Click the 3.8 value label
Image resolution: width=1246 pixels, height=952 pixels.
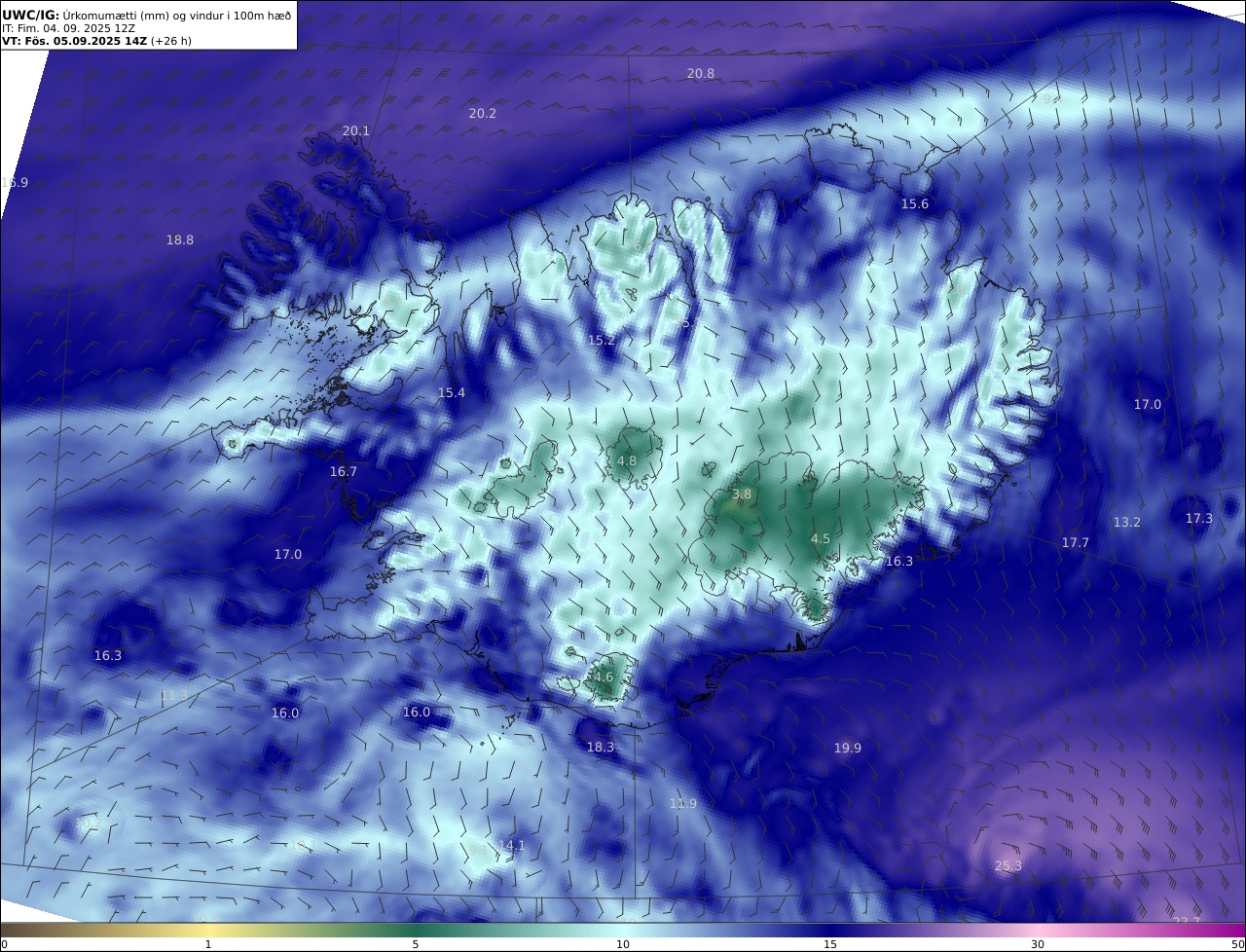pos(742,494)
